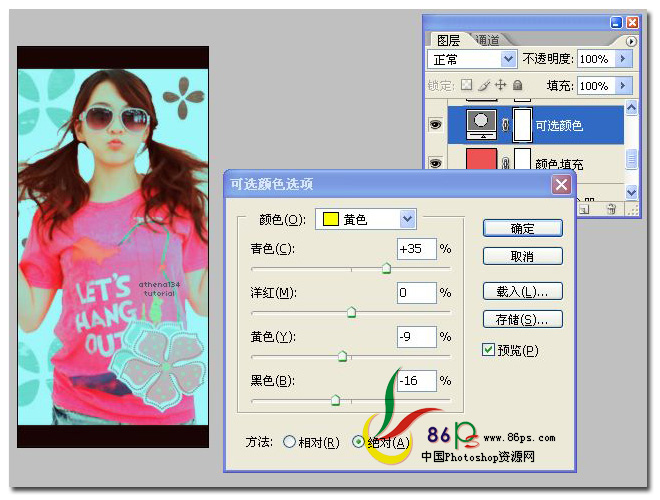660x500 pixels.
Task: Open the blend mode dropdown showing 正常
Action: 472,59
